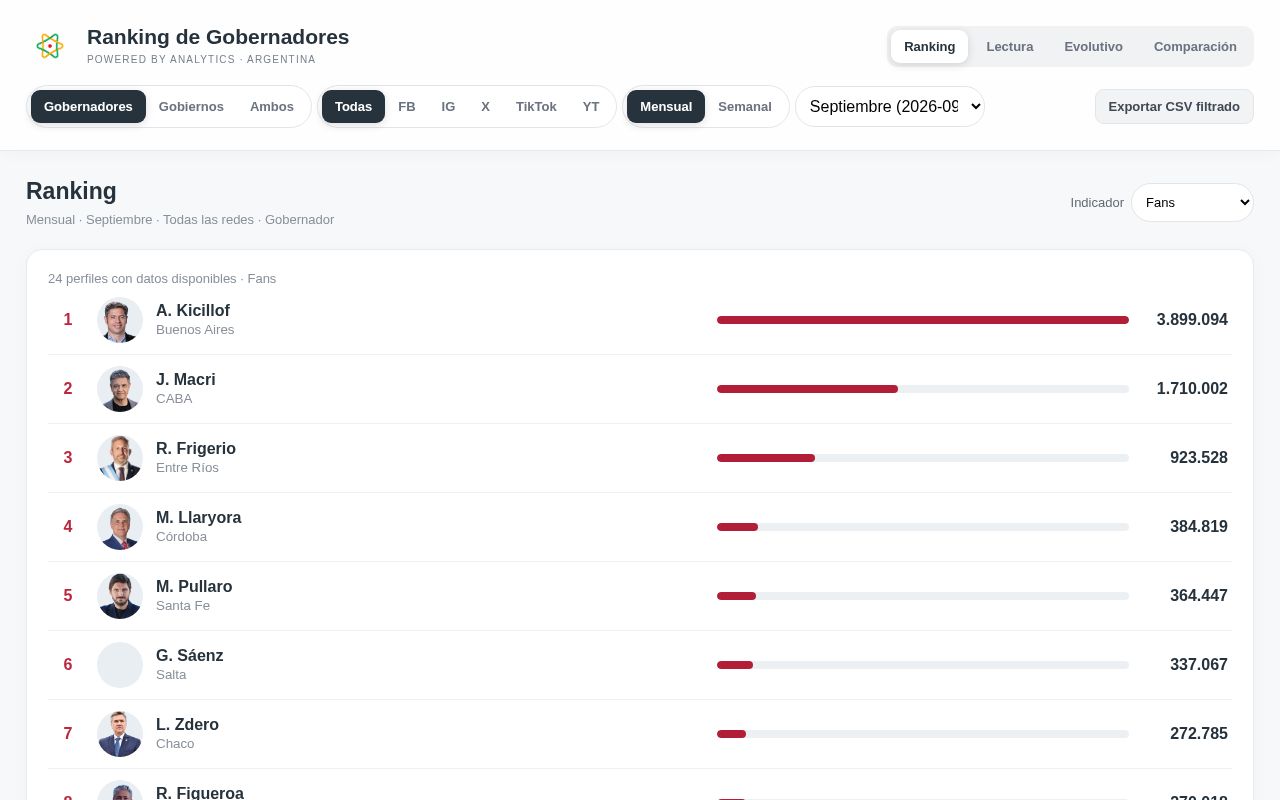Click the M. Pullaro name
Screen dimensions: 1280x800
194,587
